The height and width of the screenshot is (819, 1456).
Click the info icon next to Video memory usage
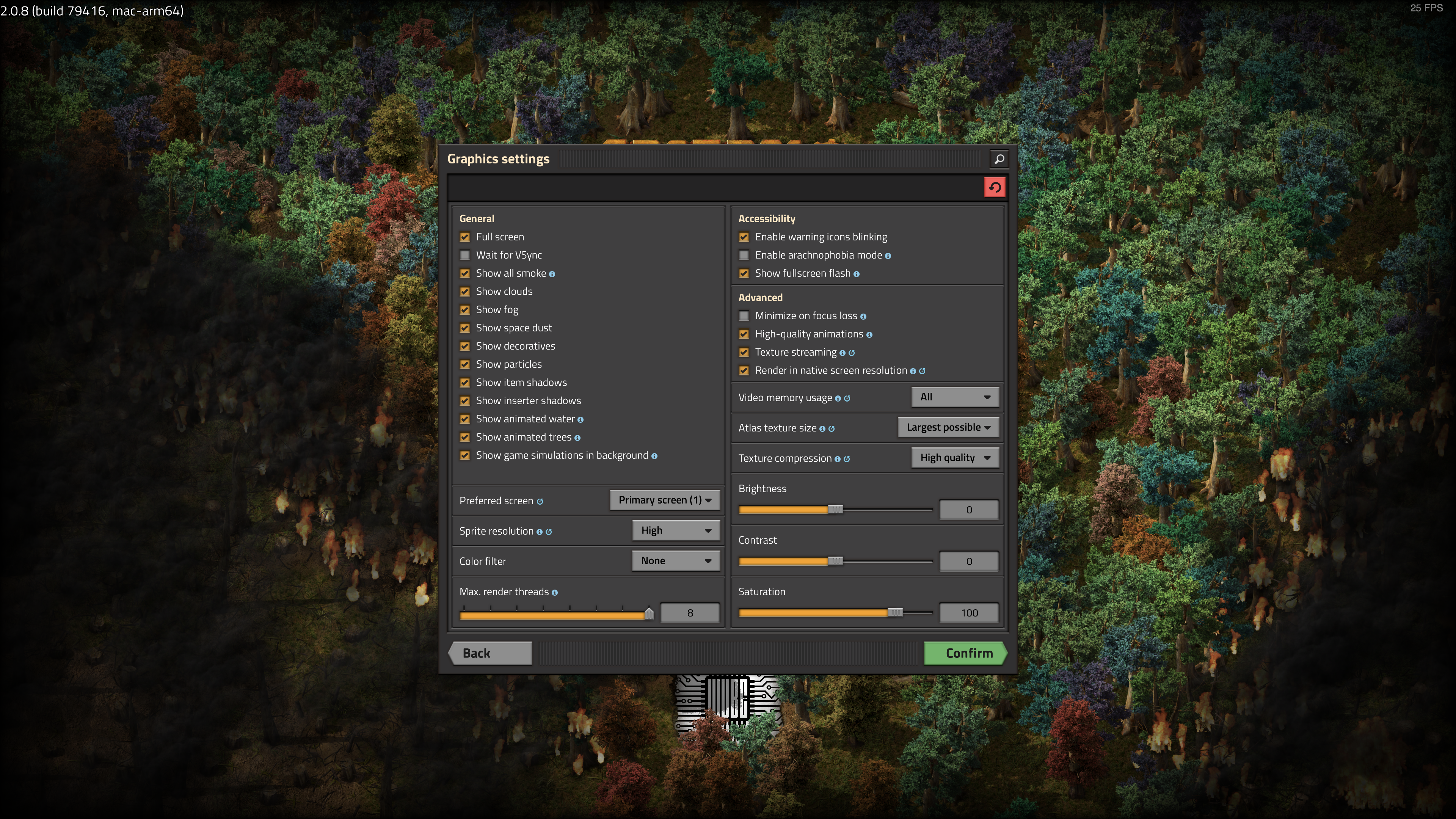click(838, 399)
